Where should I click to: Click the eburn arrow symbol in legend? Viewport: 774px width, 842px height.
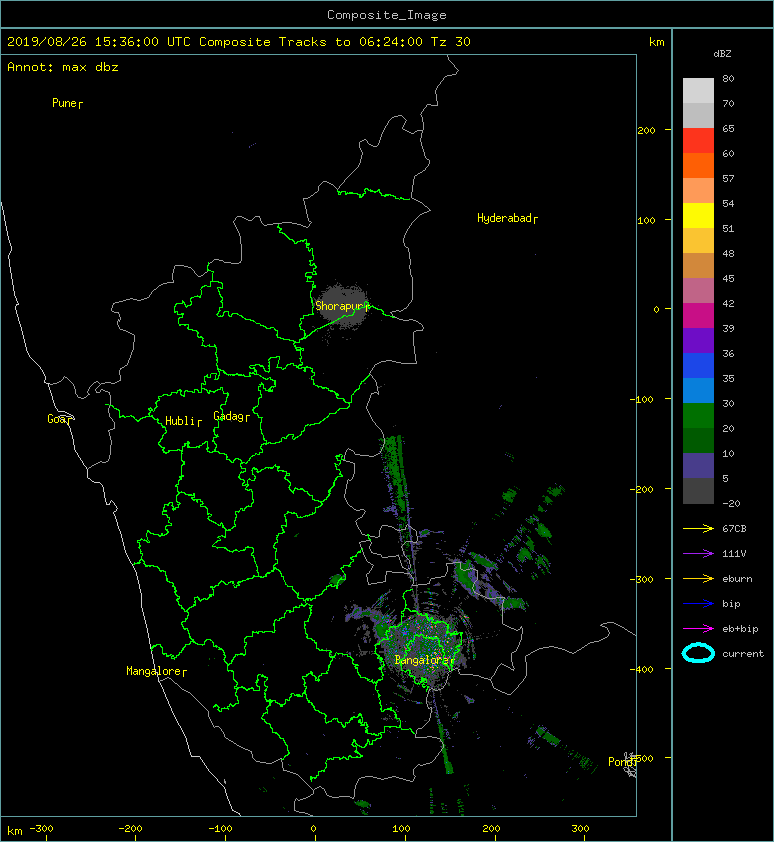698,579
